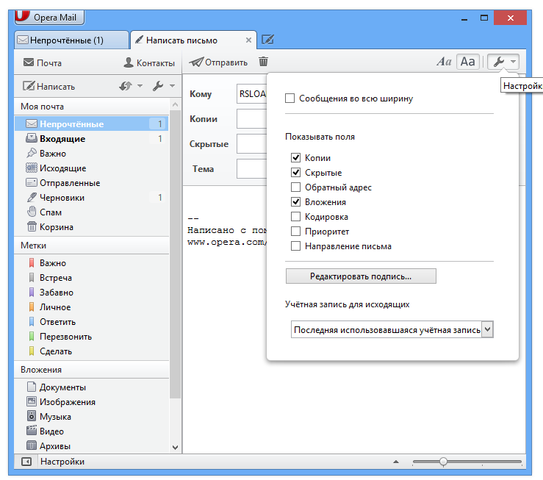Open new compose tab icon beside the tabs

(268, 39)
